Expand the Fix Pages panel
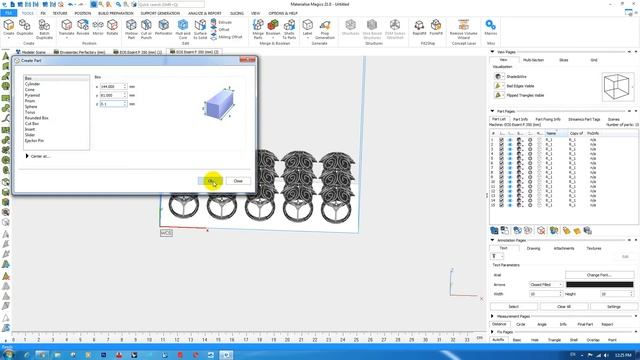640x360 pixels. click(492, 332)
